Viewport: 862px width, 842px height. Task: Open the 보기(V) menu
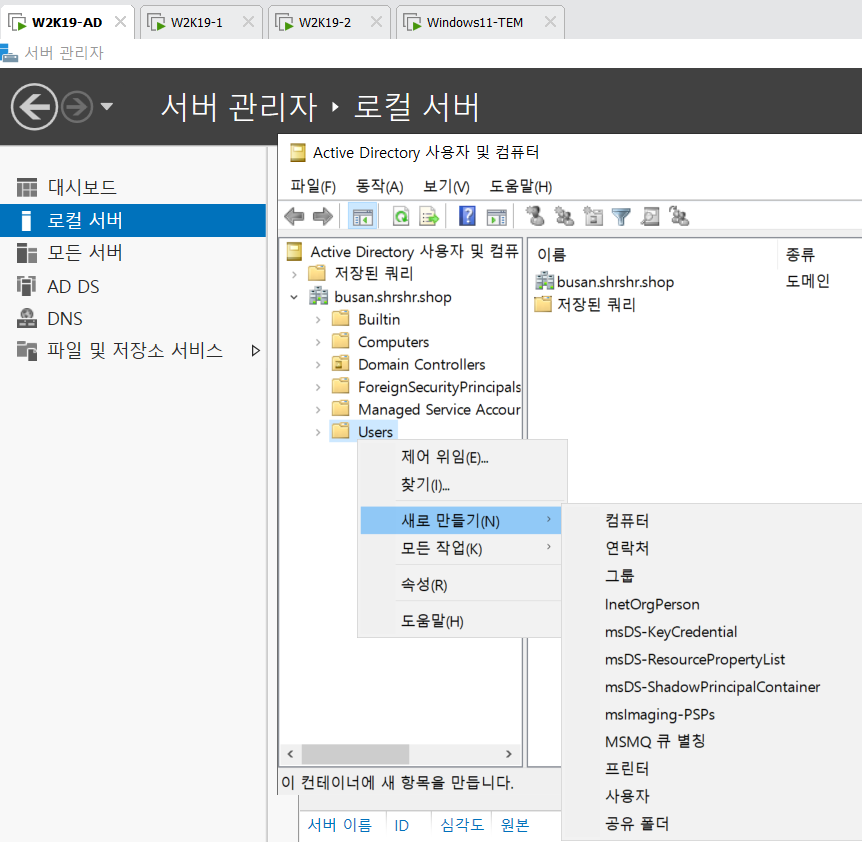[446, 186]
